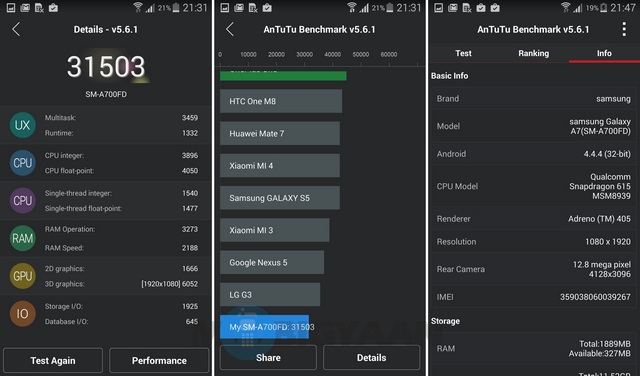Image resolution: width=640 pixels, height=376 pixels.
Task: Tap the orange IO score icon
Action: (22, 314)
